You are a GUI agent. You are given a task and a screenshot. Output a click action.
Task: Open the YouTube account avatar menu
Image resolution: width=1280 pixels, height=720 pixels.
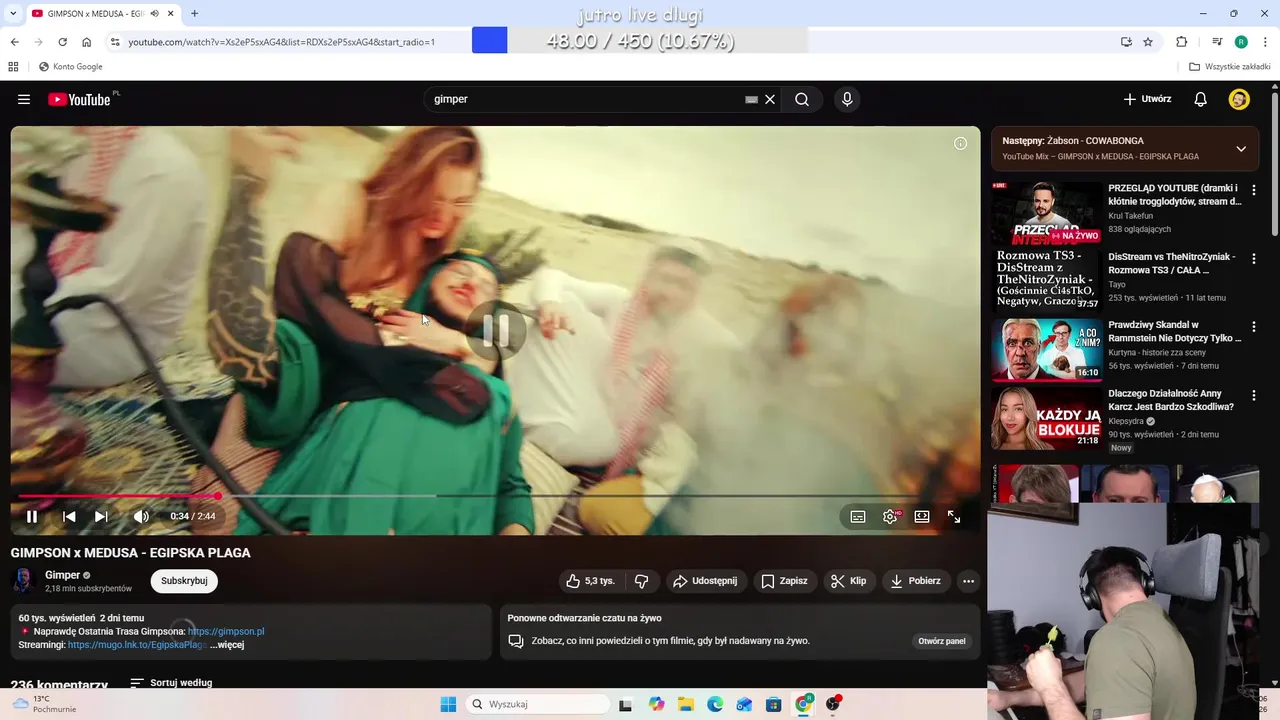coord(1239,99)
